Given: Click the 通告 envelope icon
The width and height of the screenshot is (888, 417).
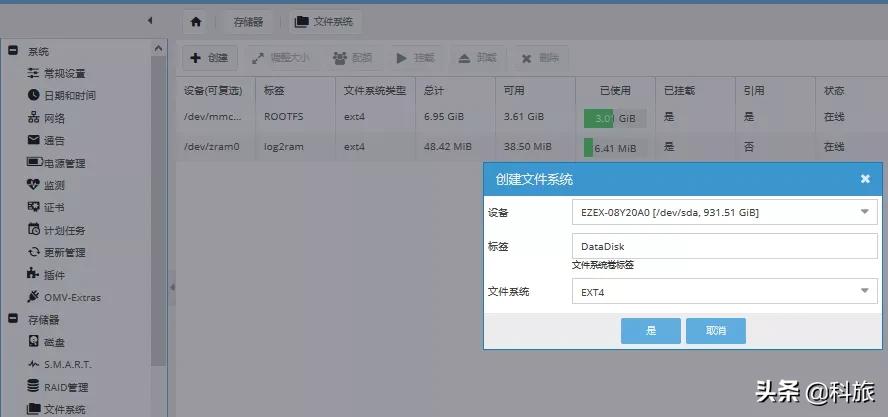Looking at the screenshot, I should point(33,140).
